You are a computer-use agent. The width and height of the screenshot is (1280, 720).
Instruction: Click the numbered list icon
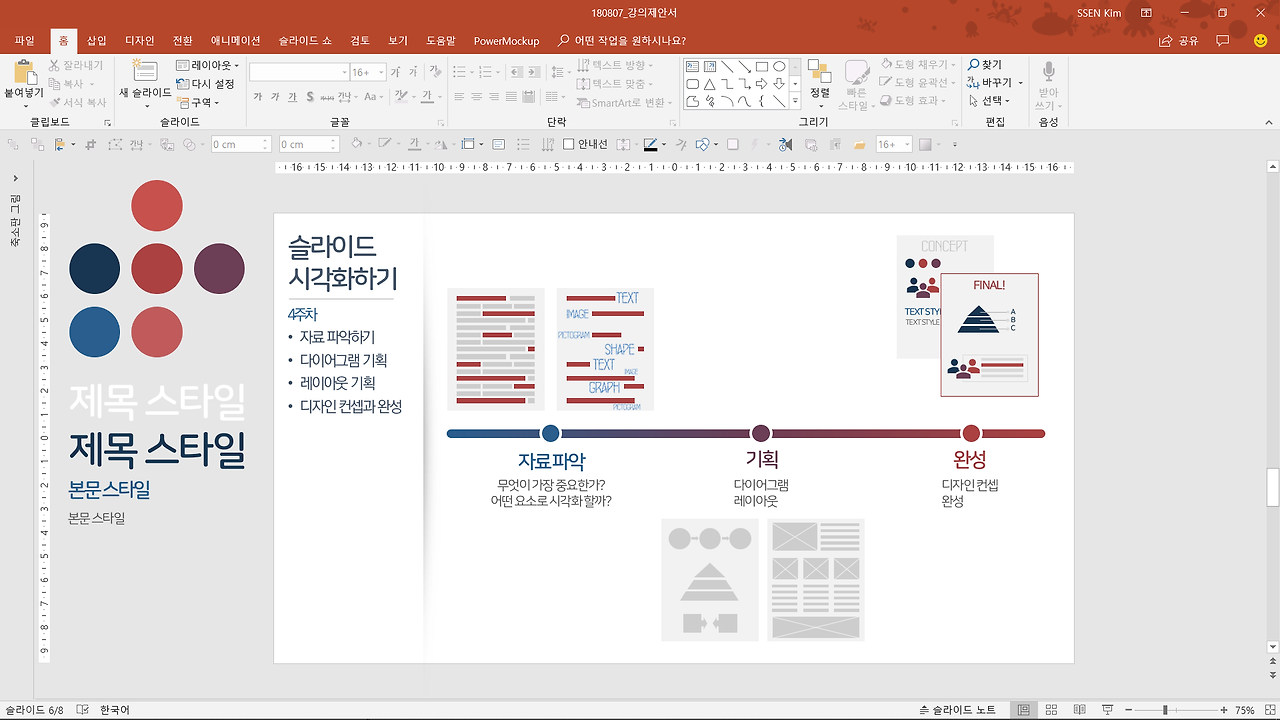coord(487,72)
